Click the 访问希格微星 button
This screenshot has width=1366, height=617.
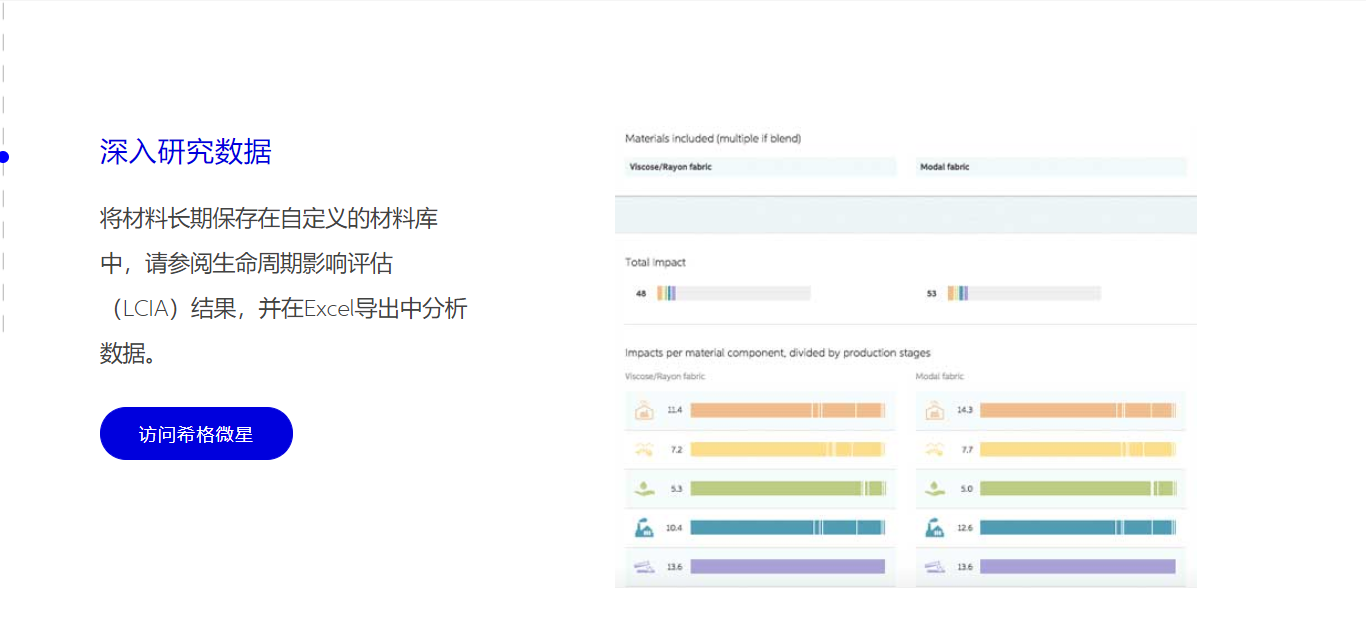196,434
